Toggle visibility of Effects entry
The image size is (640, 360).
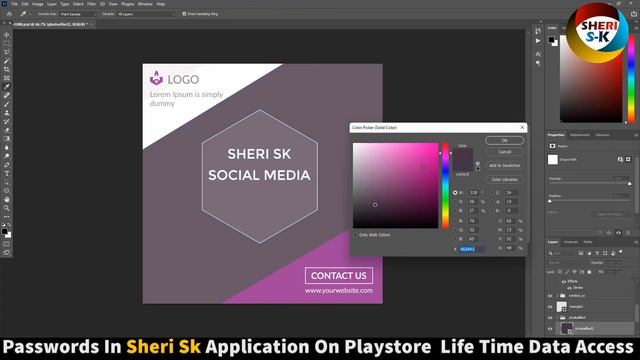click(x=564, y=282)
